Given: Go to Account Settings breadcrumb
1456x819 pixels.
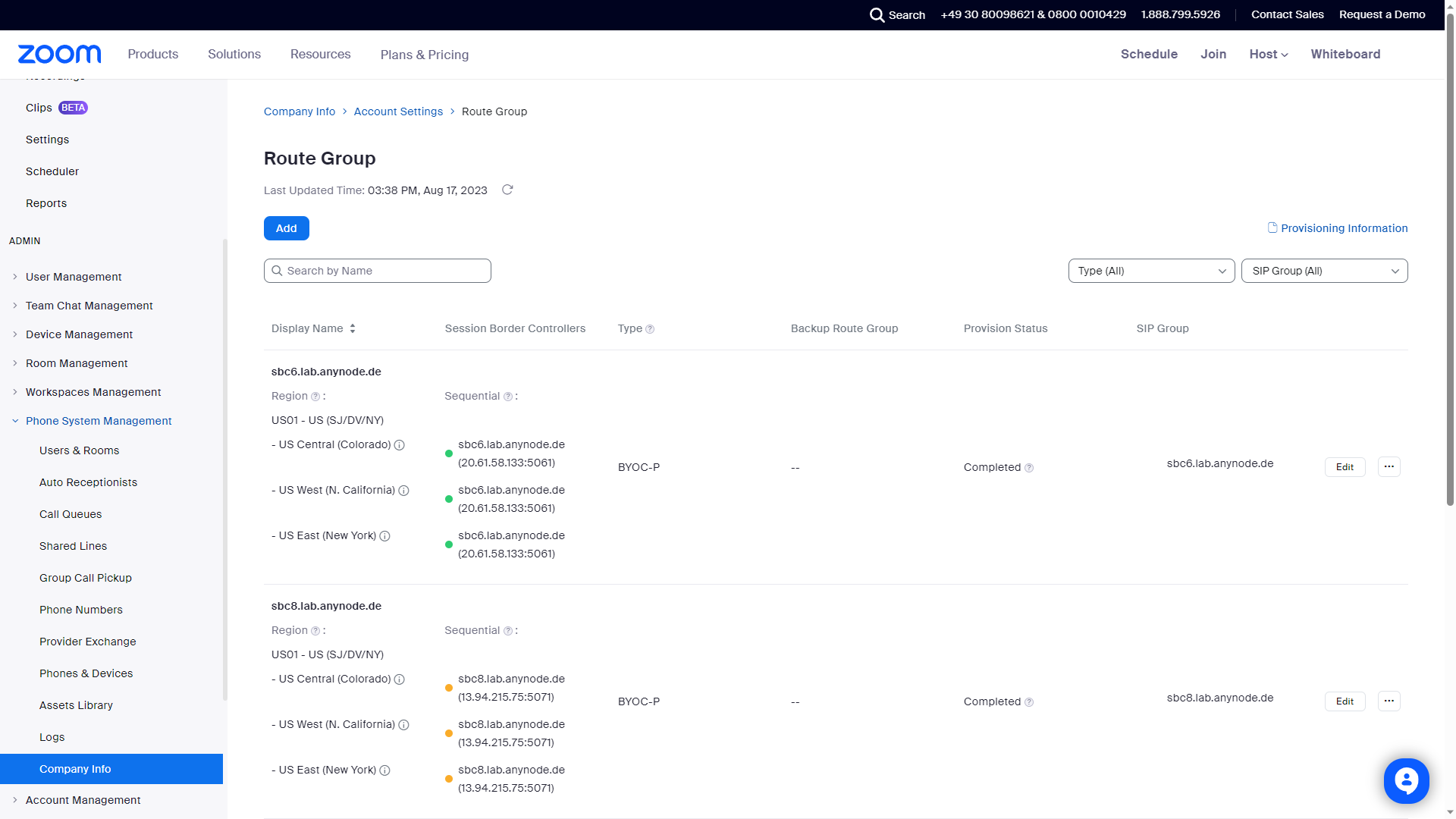Looking at the screenshot, I should (x=398, y=111).
